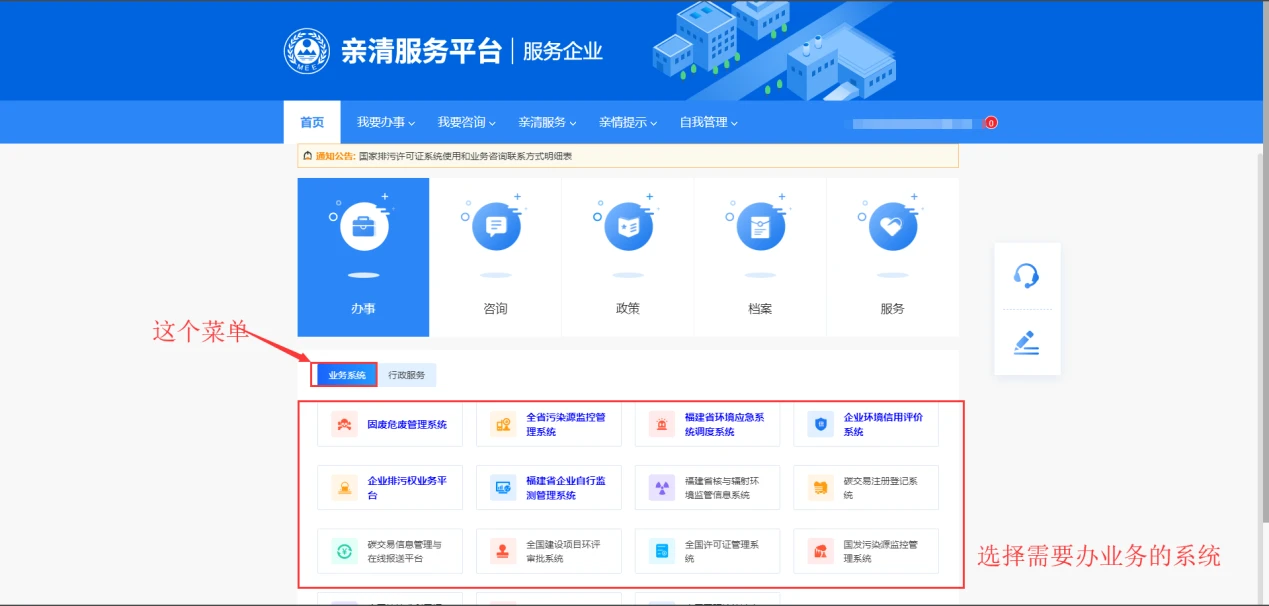Open the 亲清服务 dropdown menu

(x=547, y=123)
